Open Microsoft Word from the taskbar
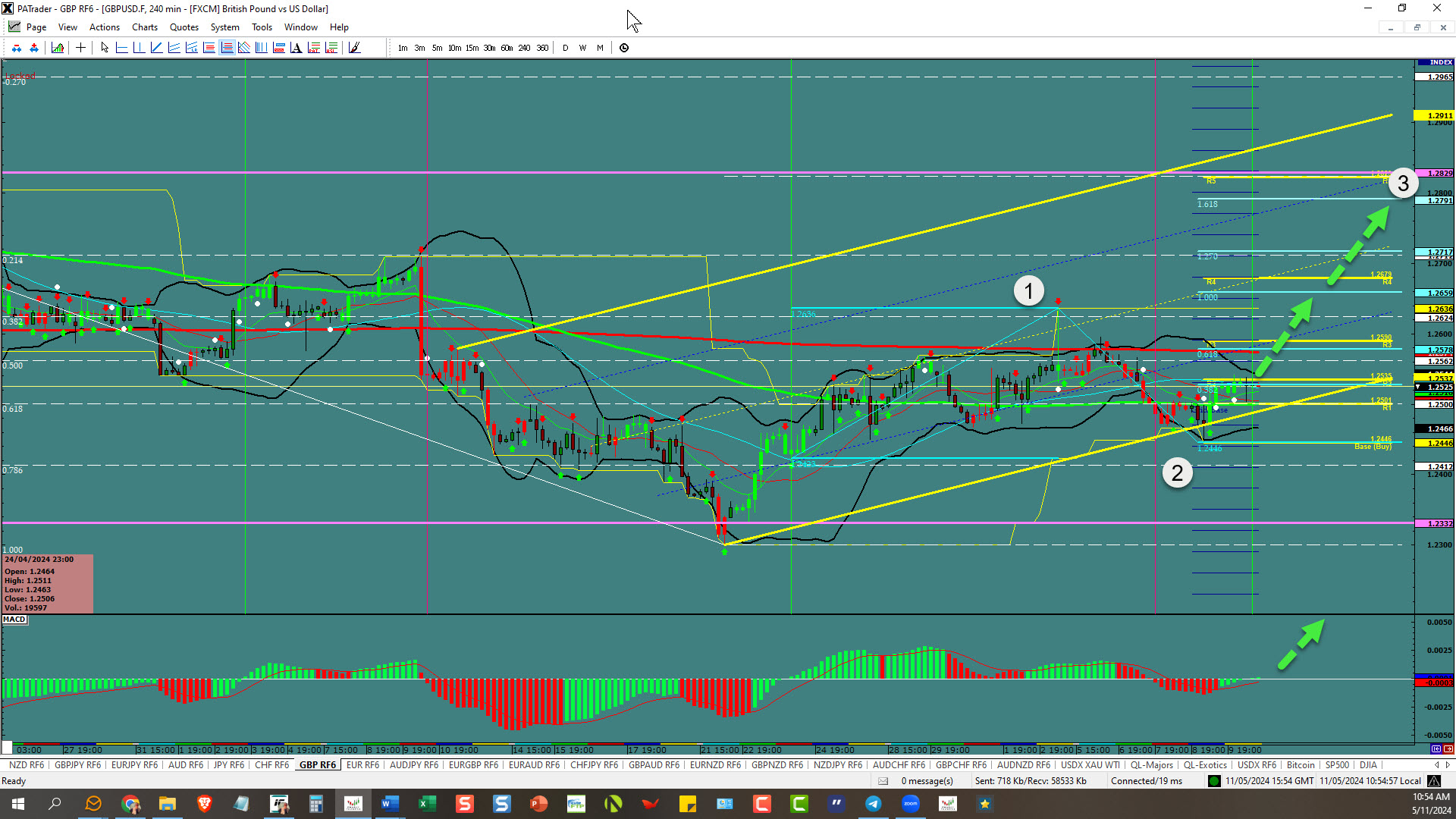The width and height of the screenshot is (1456, 819). pyautogui.click(x=390, y=804)
